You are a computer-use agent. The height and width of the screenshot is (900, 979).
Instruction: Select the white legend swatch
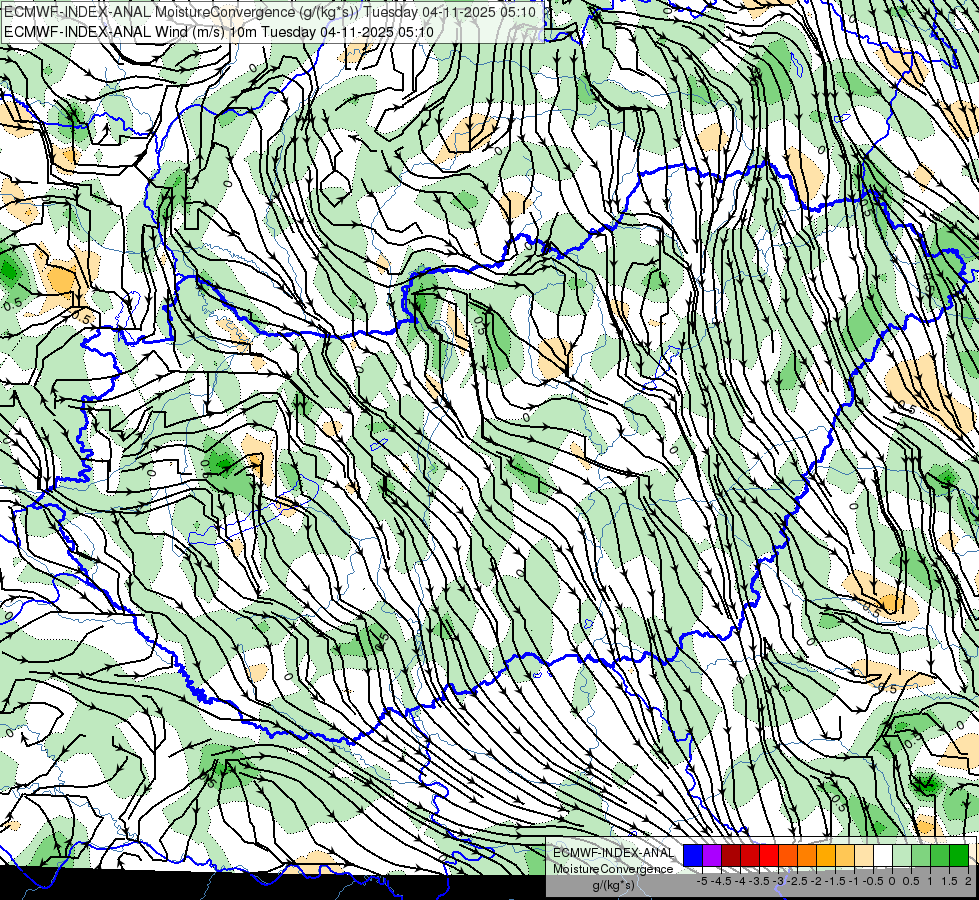(883, 855)
